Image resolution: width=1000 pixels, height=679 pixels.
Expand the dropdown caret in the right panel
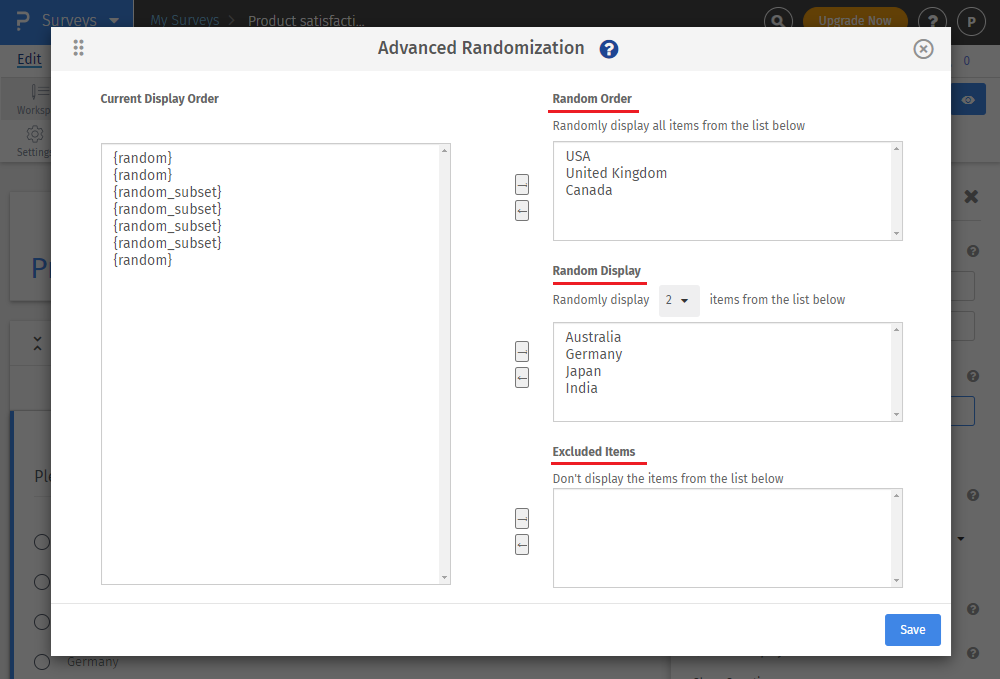960,538
